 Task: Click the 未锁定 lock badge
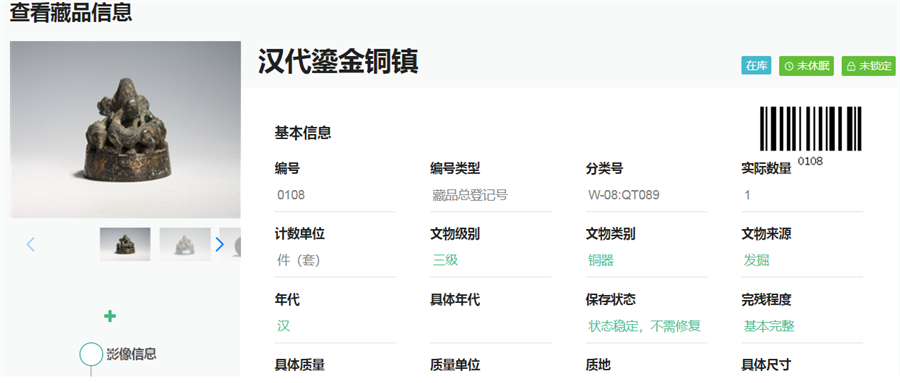pyautogui.click(x=868, y=66)
